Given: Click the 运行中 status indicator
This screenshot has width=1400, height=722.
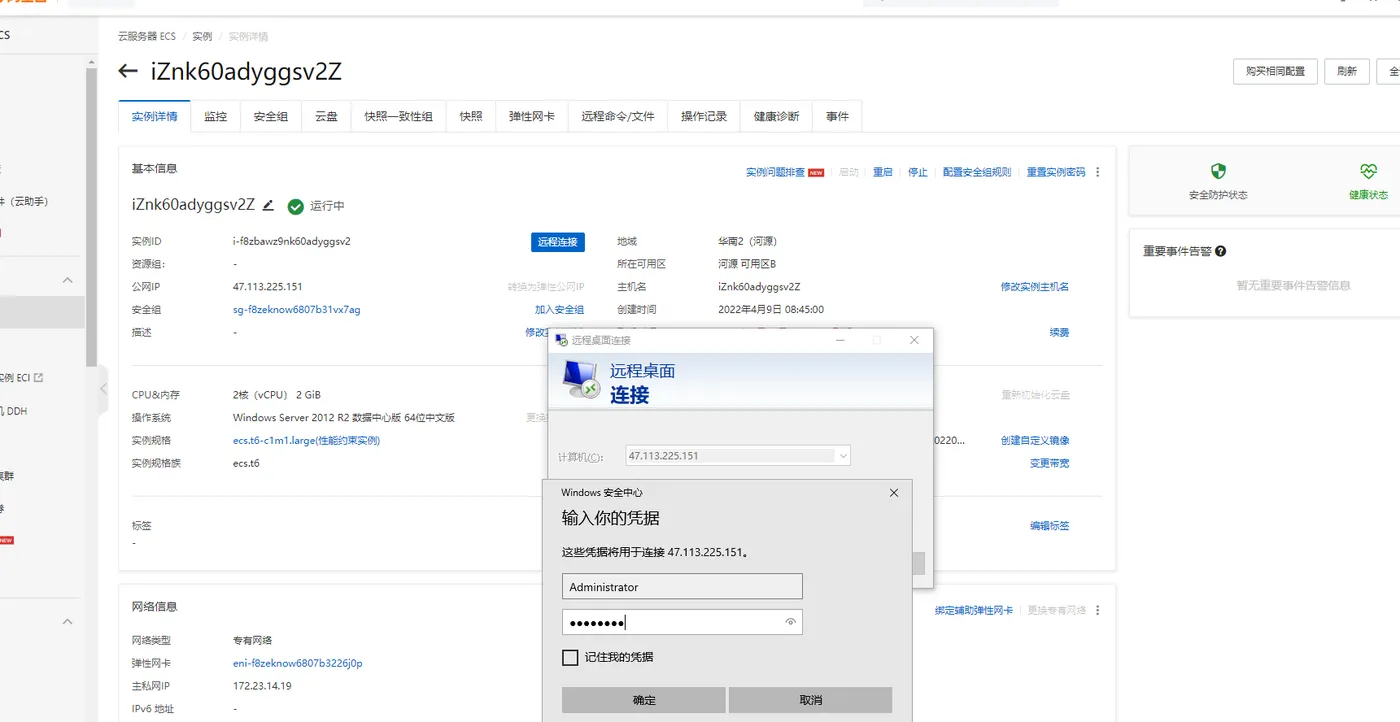Looking at the screenshot, I should 316,206.
